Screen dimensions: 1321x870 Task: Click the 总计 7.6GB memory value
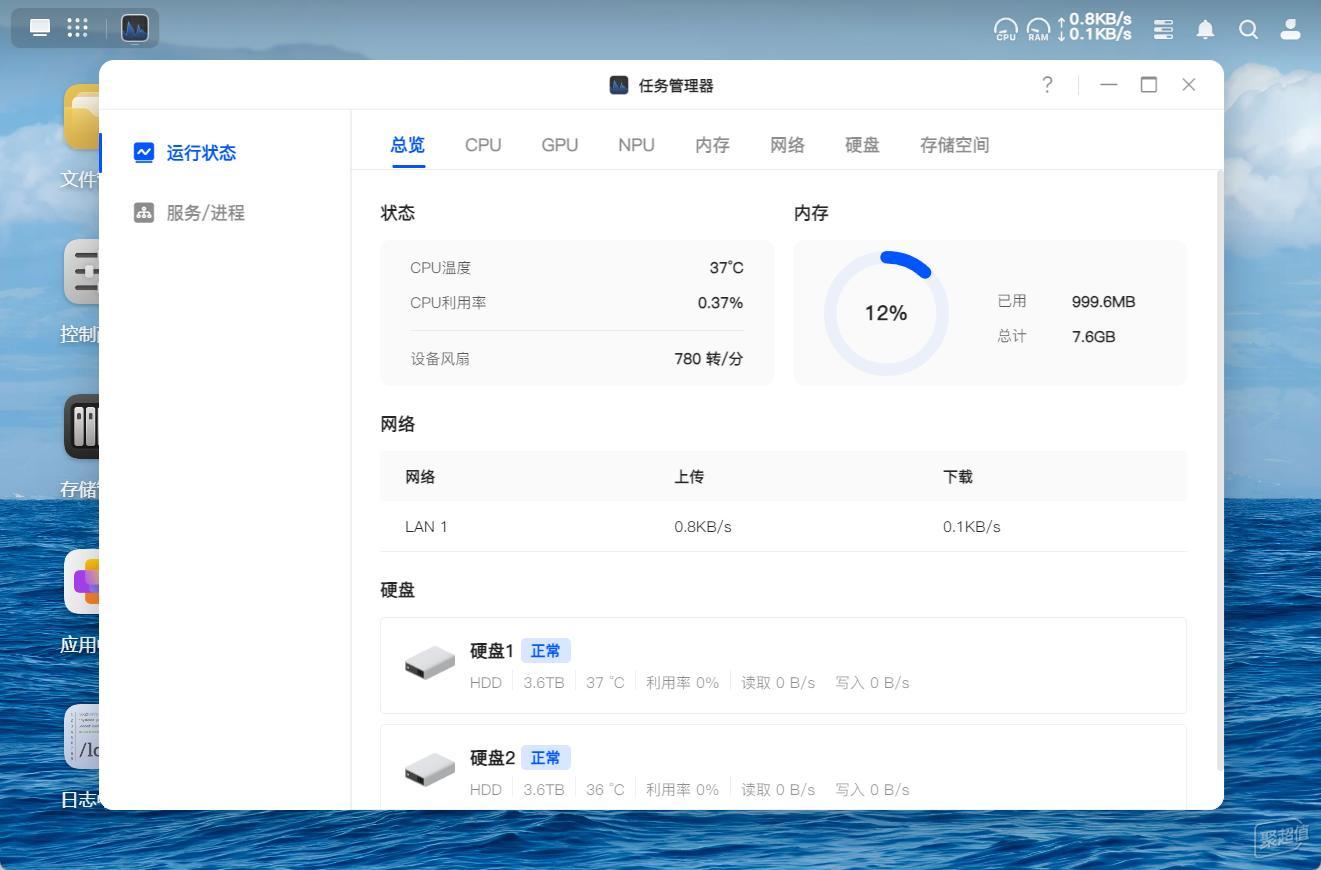click(1093, 336)
